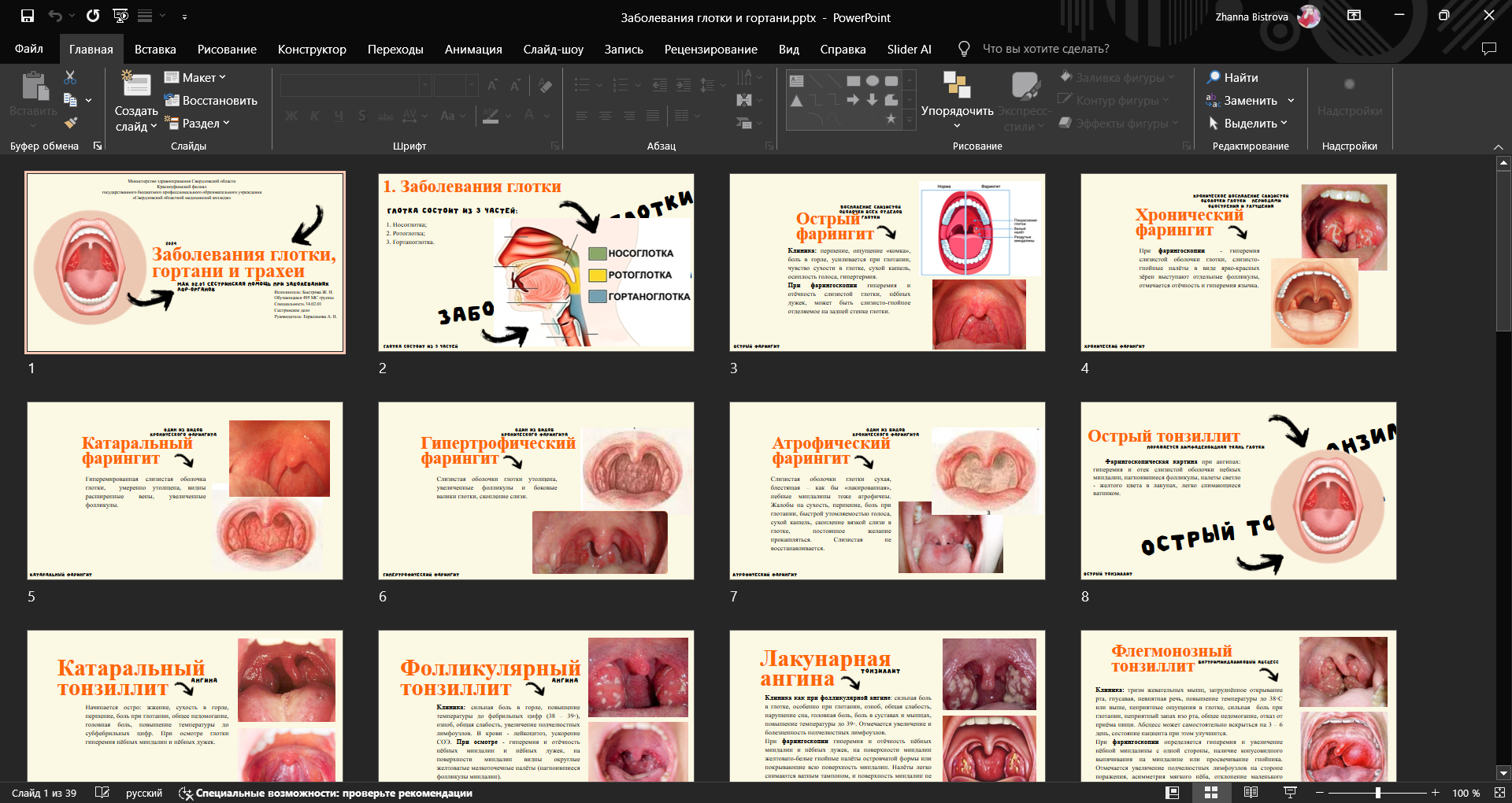Select slide 5 Катаральный фарингит thumbnail

(185, 490)
